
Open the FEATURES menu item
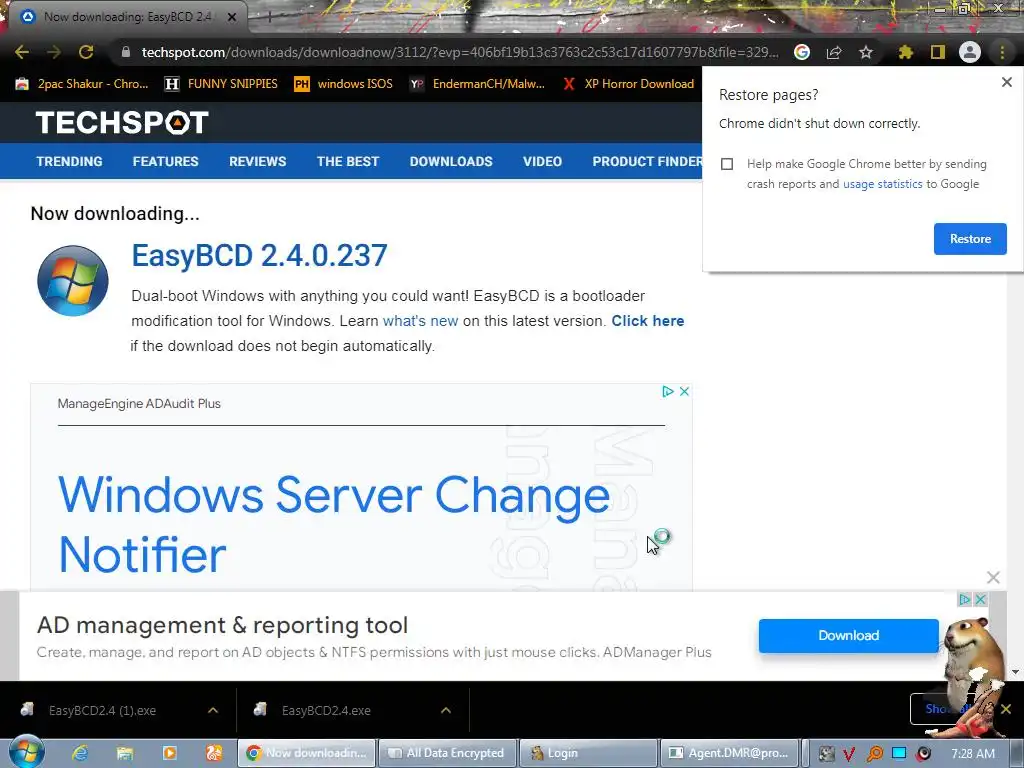165,161
